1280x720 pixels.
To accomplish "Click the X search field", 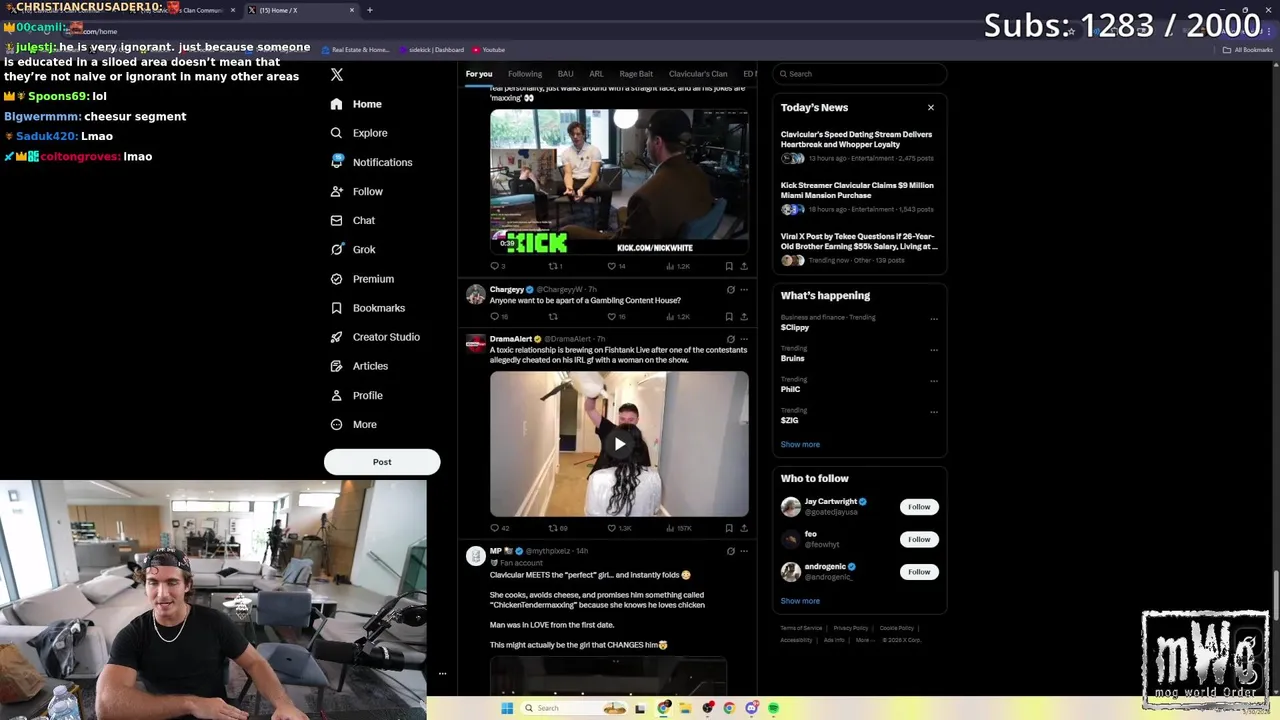I will (x=860, y=74).
